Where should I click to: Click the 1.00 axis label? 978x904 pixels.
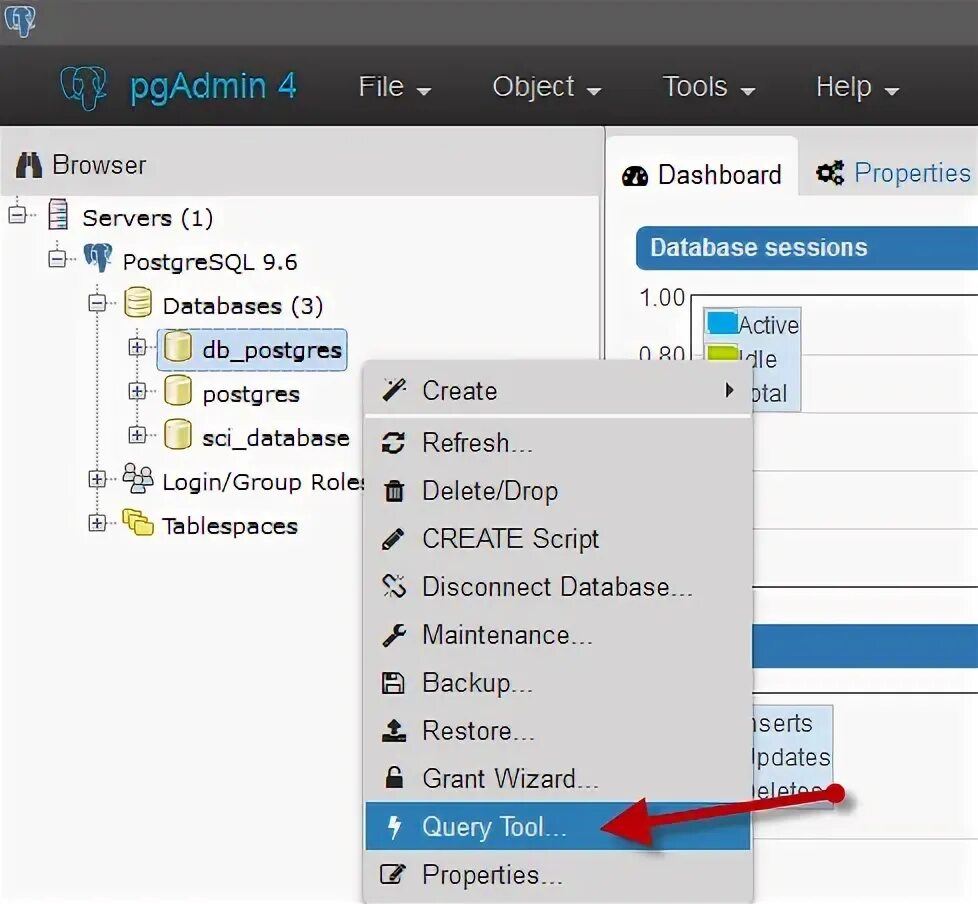(662, 298)
